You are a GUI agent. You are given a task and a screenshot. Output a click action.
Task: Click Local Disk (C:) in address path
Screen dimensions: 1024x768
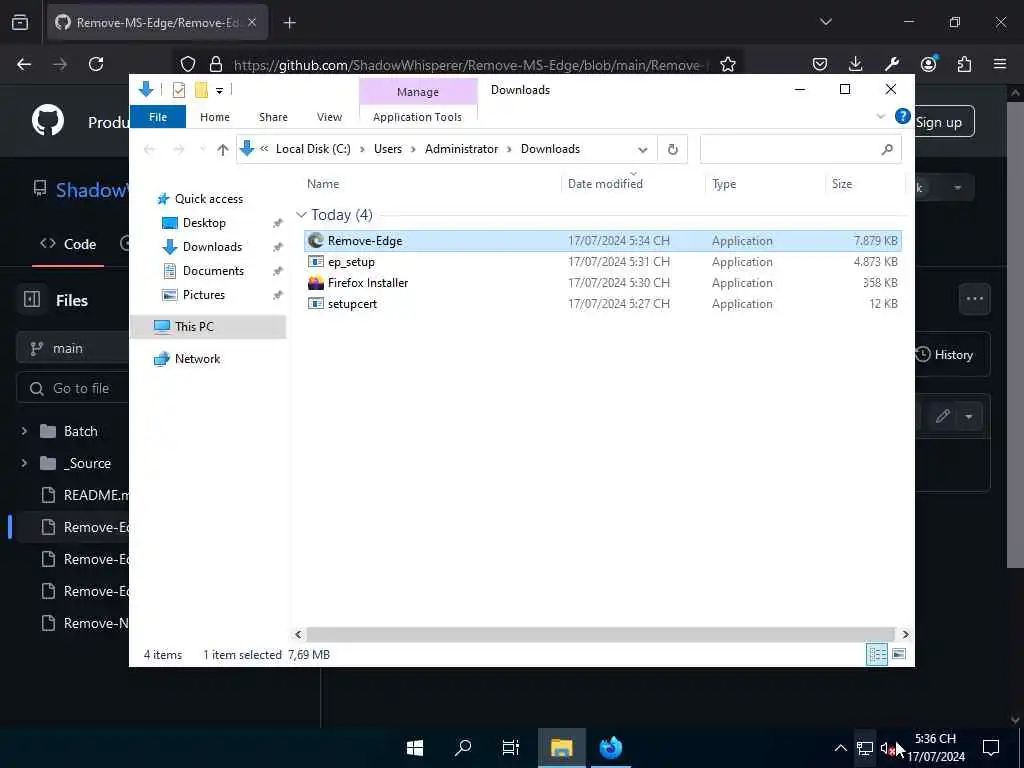pos(313,149)
